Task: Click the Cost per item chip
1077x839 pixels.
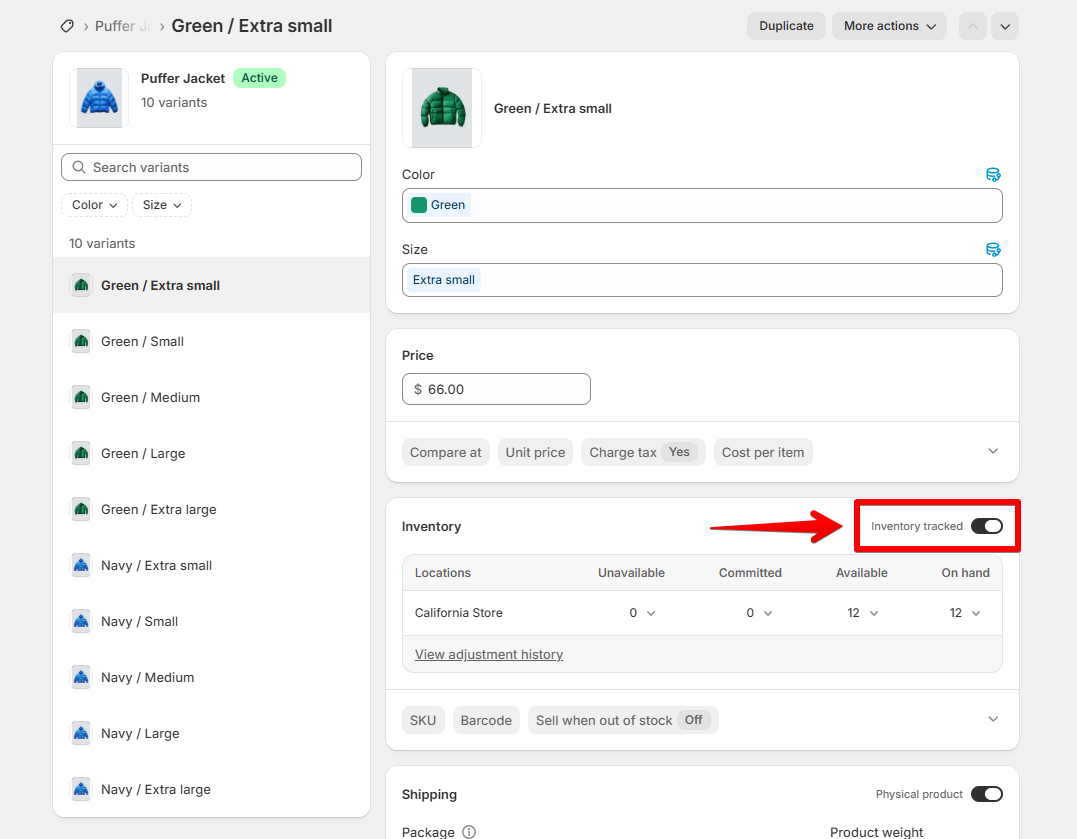Action: click(x=763, y=452)
